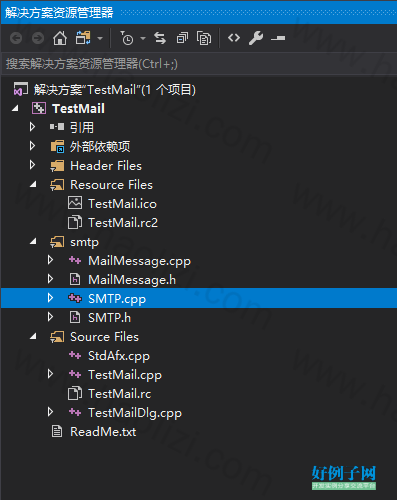Select MailMessage.cpp file
This screenshot has width=397, height=500.
click(x=139, y=261)
